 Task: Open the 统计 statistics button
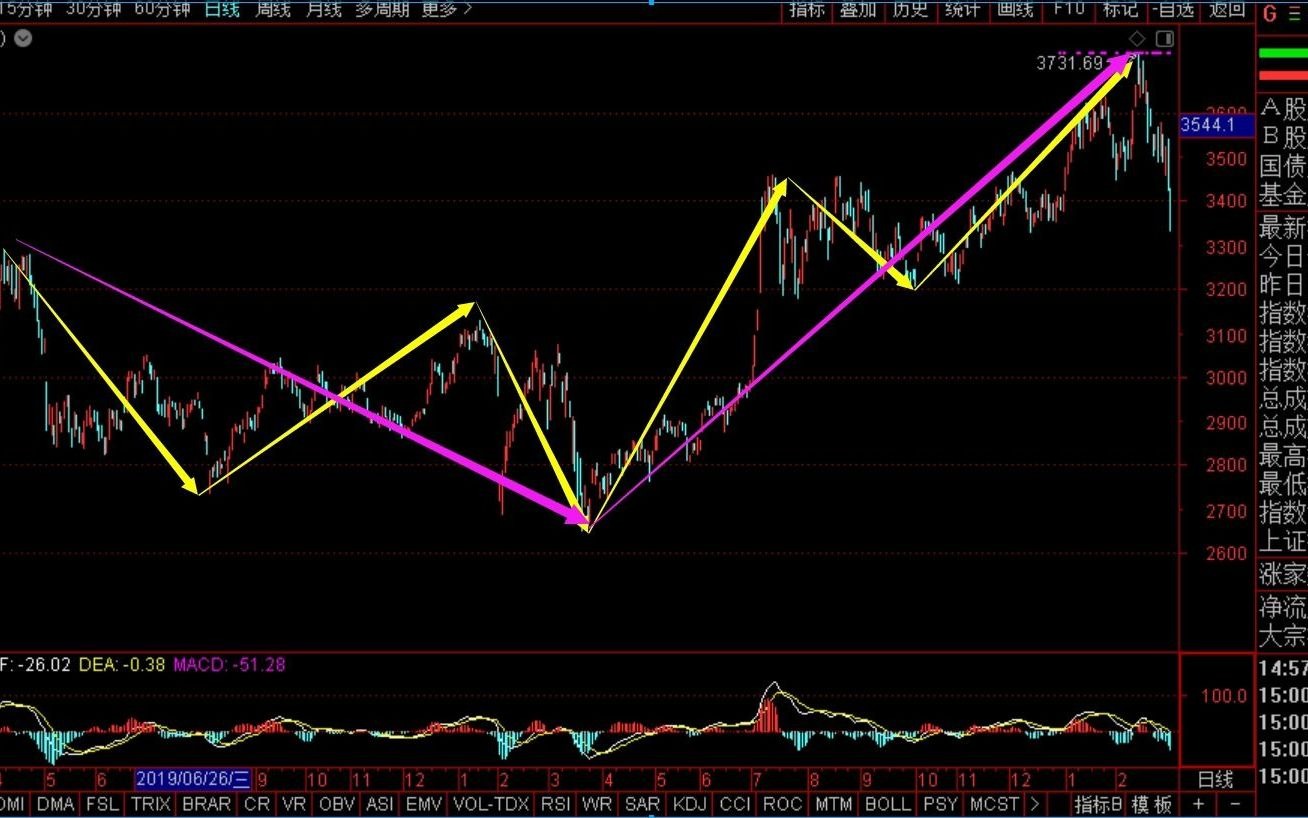(962, 9)
